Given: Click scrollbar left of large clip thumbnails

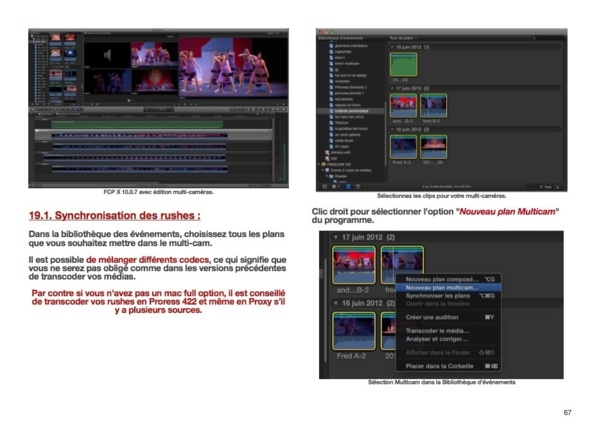Looking at the screenshot, I should pyautogui.click(x=325, y=309).
